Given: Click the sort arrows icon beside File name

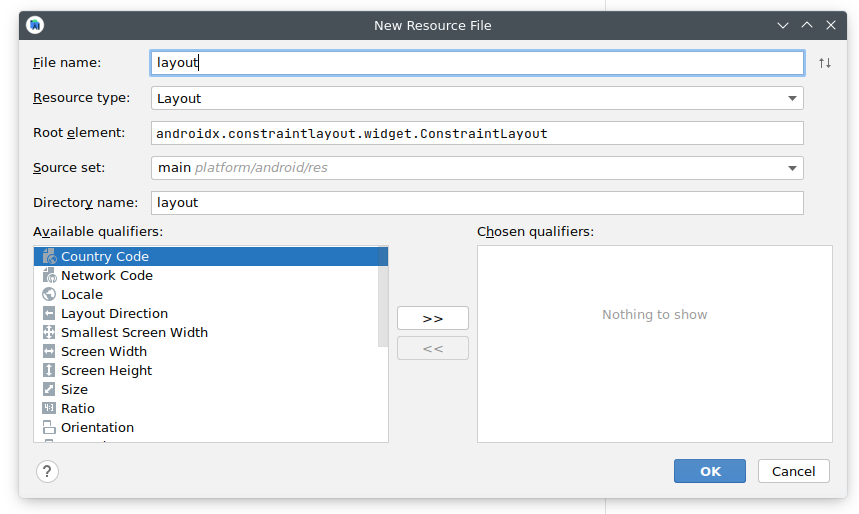Looking at the screenshot, I should click(824, 63).
